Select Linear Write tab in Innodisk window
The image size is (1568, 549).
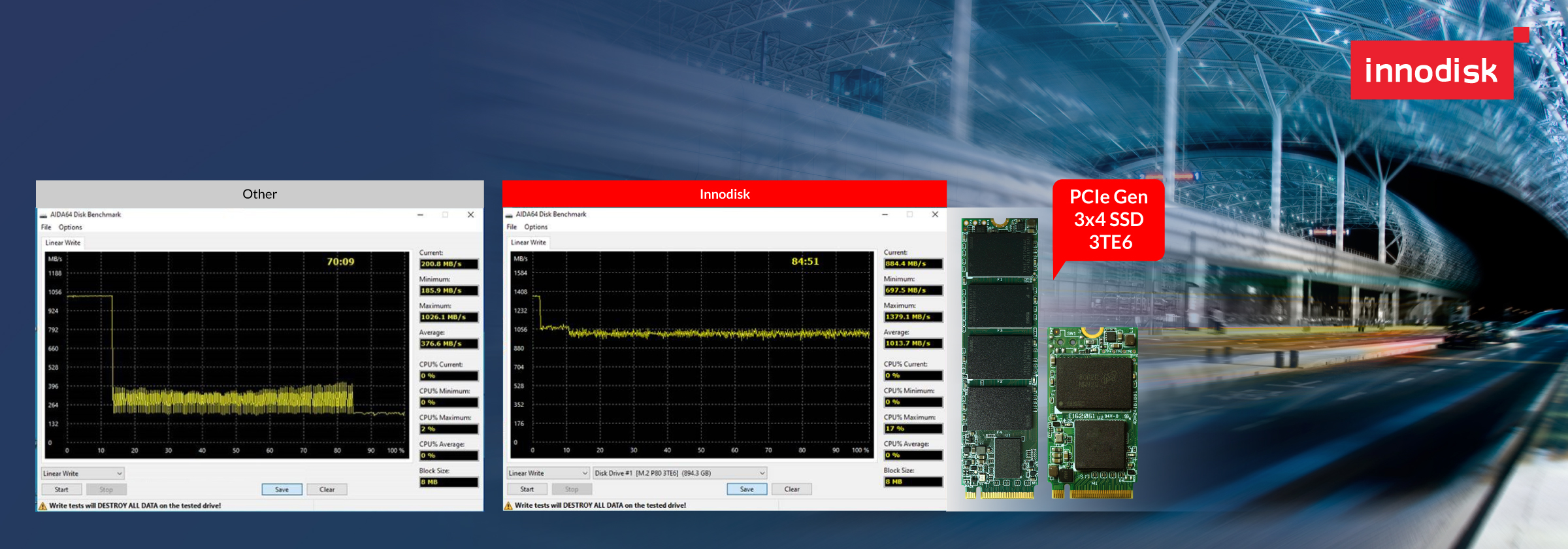point(529,242)
